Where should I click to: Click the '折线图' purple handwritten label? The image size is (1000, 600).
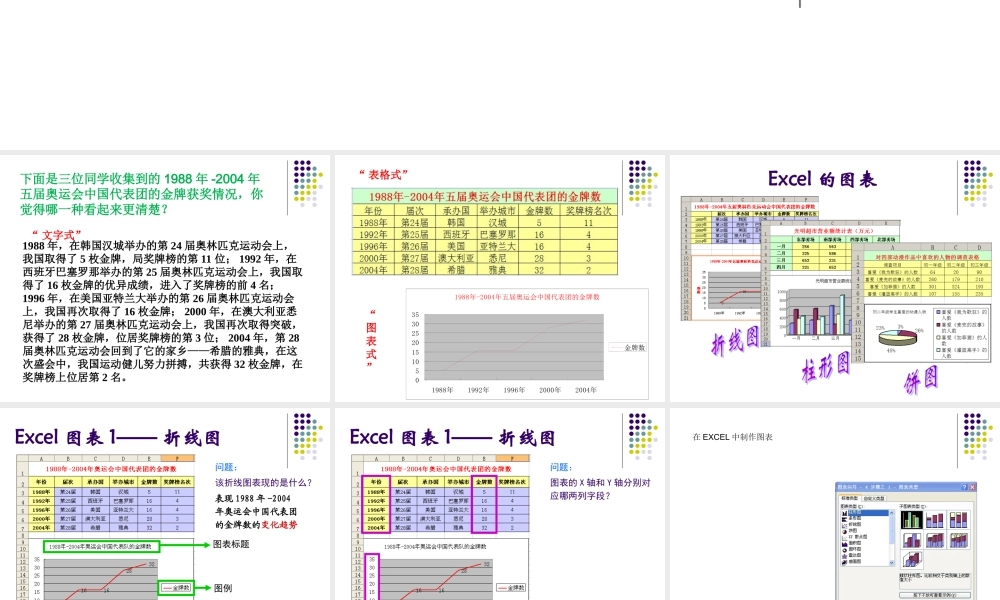[x=735, y=341]
